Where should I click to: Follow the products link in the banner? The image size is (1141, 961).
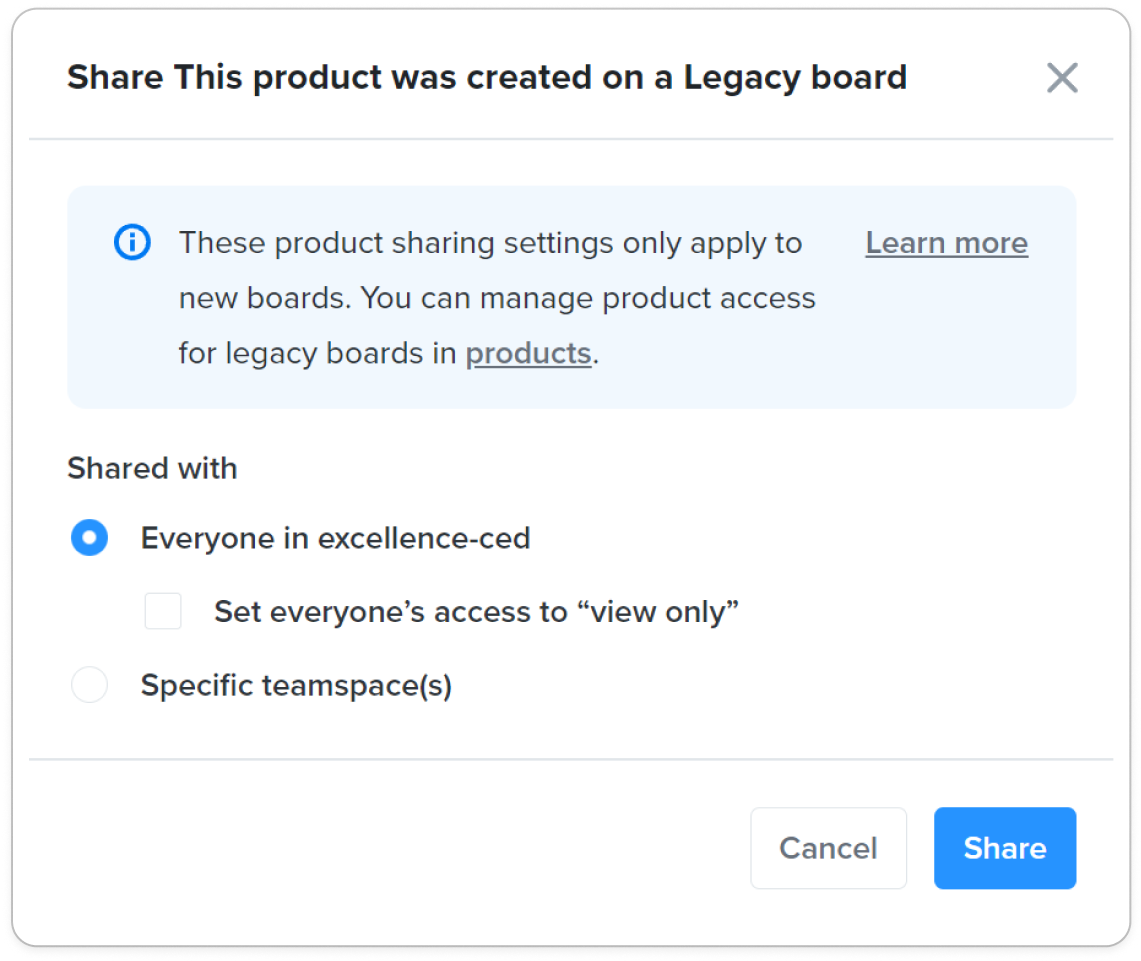528,354
